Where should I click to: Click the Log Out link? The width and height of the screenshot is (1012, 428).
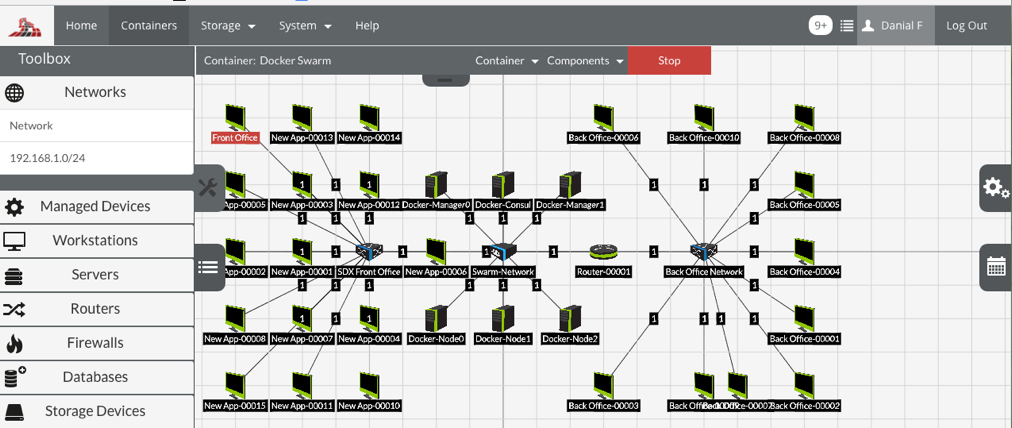pos(966,26)
